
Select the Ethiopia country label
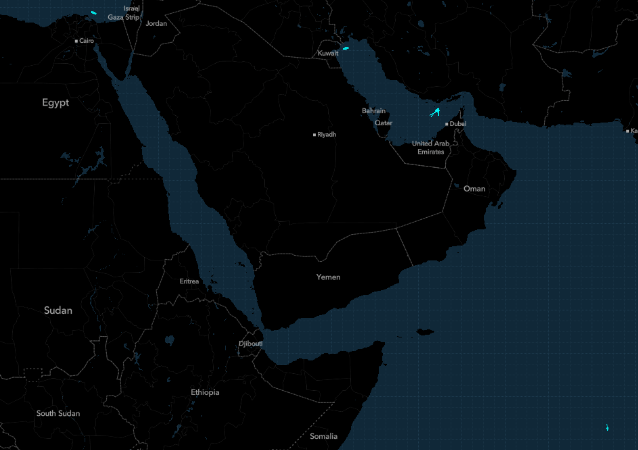pyautogui.click(x=205, y=392)
